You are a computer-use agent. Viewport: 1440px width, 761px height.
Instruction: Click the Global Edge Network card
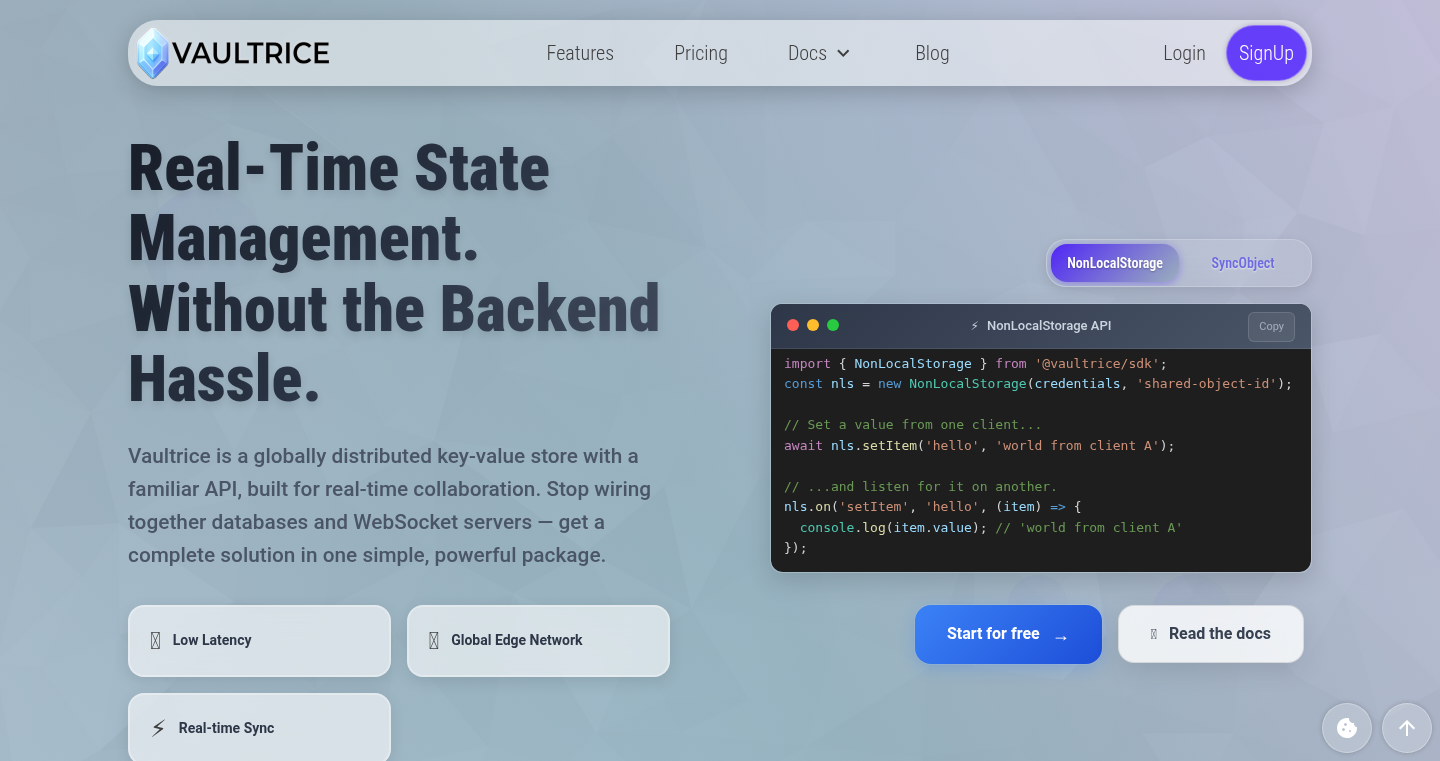(x=538, y=640)
